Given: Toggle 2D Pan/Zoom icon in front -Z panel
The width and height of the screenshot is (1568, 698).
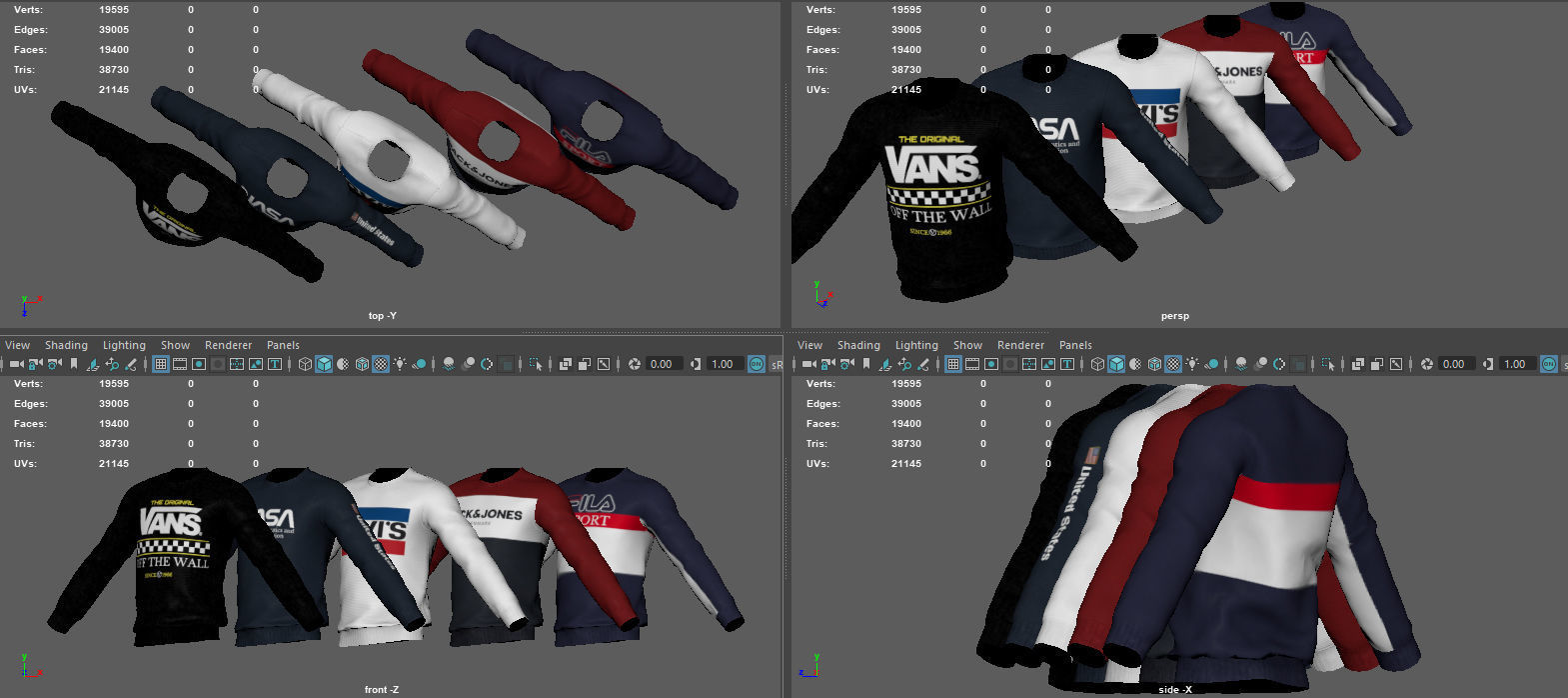Looking at the screenshot, I should [112, 364].
